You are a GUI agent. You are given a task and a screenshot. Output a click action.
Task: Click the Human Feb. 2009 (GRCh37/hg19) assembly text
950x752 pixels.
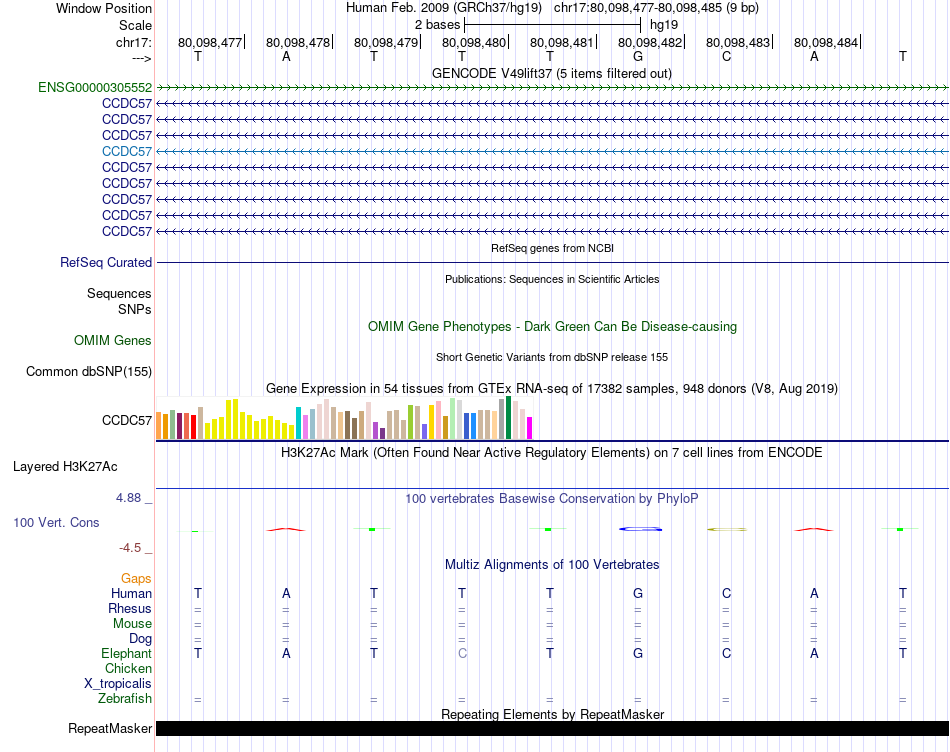[x=445, y=8]
